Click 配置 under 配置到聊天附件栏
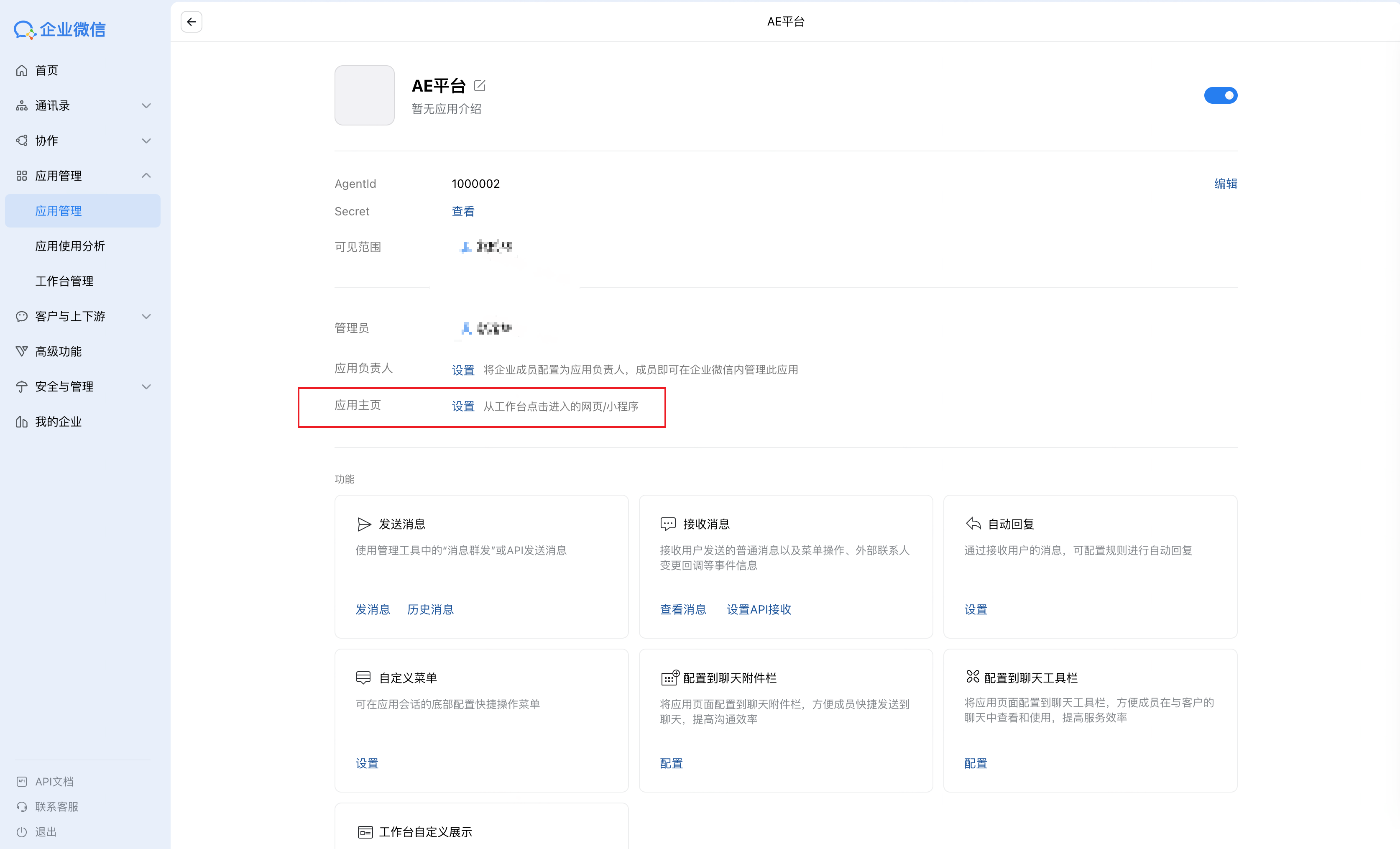This screenshot has width=1400, height=849. pyautogui.click(x=671, y=763)
